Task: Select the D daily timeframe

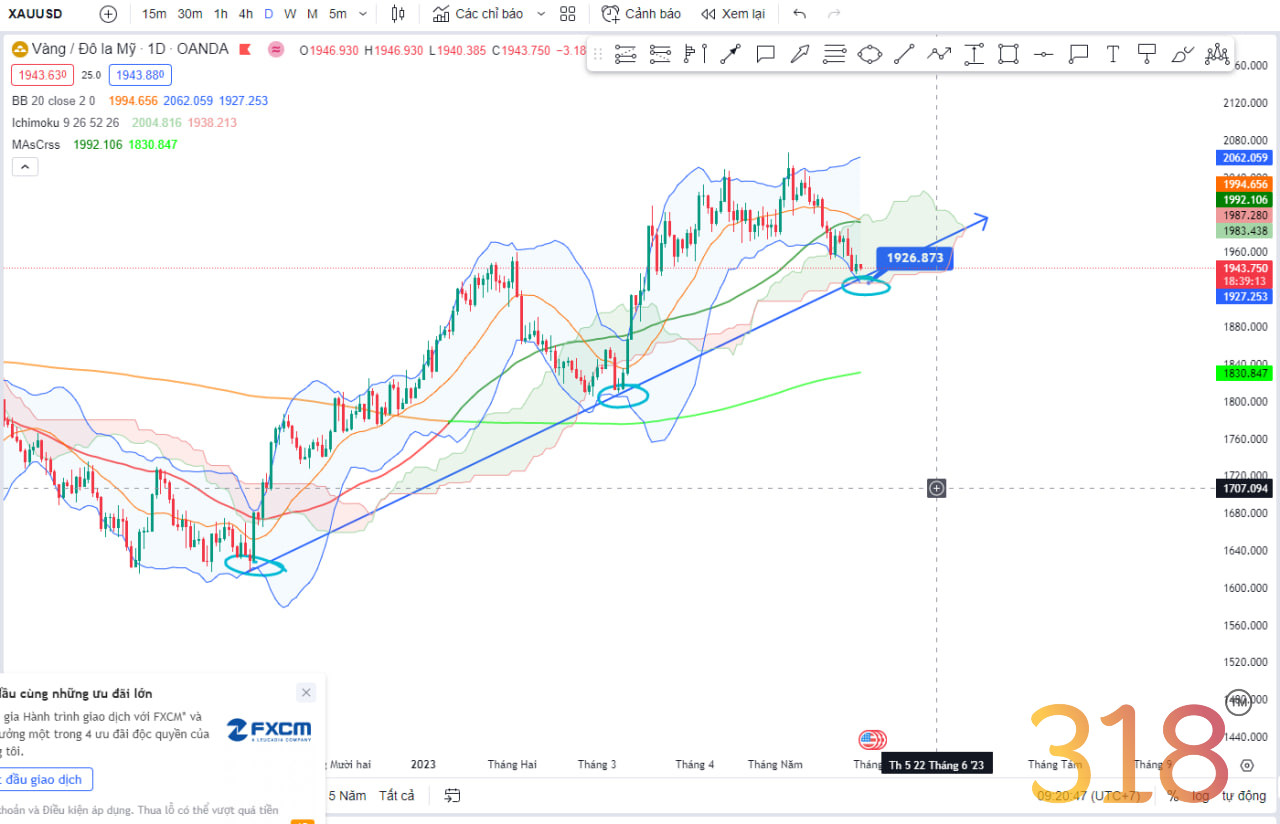Action: pos(269,14)
